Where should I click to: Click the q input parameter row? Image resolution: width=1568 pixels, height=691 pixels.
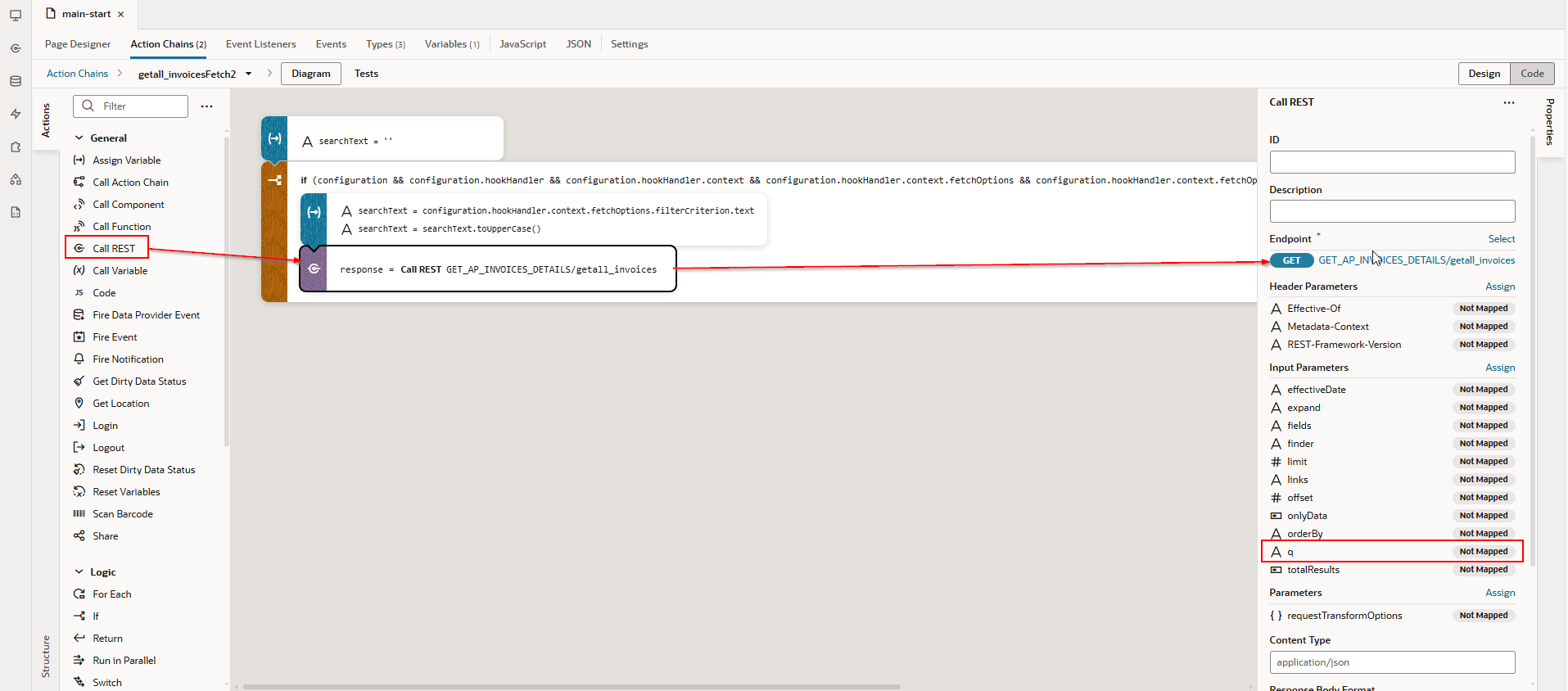1392,552
